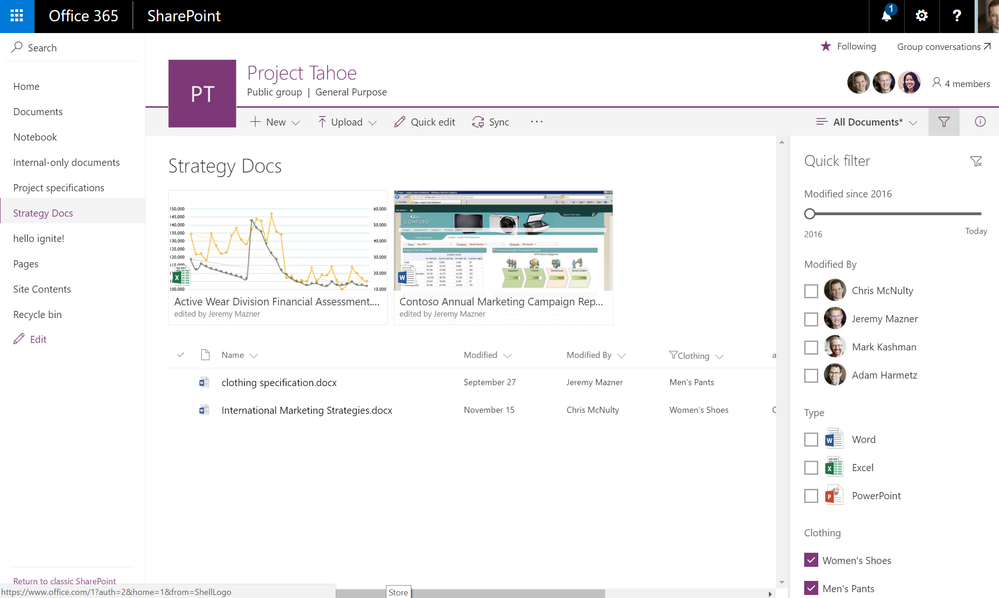The height and width of the screenshot is (598, 999).
Task: Toggle the filter pane funnel button
Action: click(944, 122)
